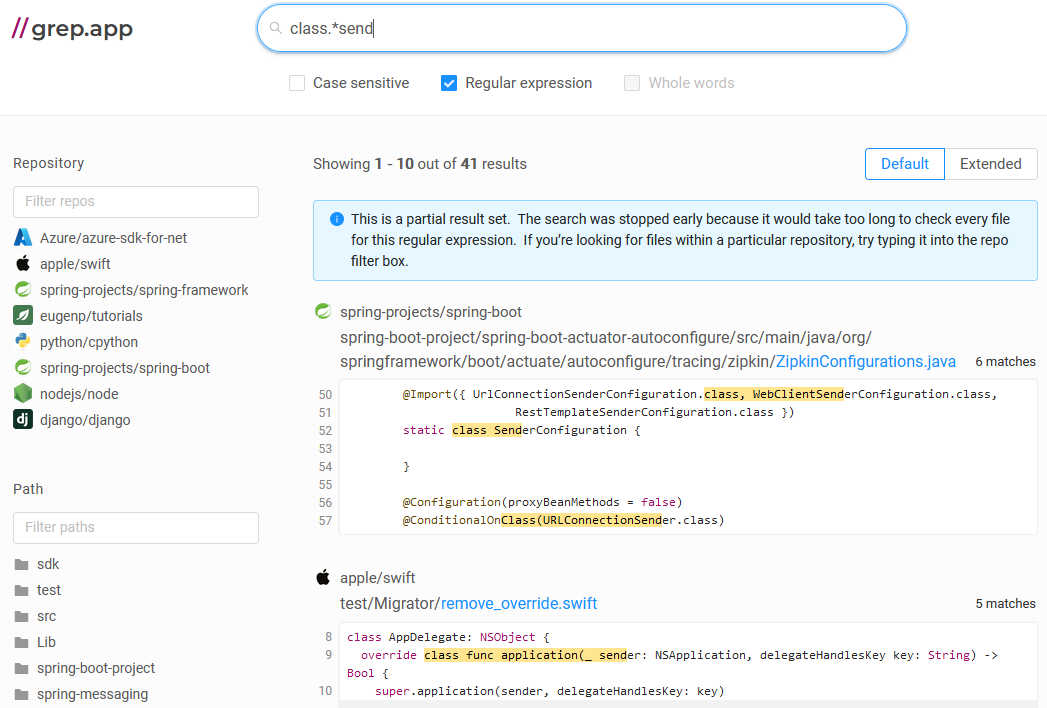The height and width of the screenshot is (708, 1047).
Task: Click the Spring icon beside spring-boot filter
Action: (23, 367)
